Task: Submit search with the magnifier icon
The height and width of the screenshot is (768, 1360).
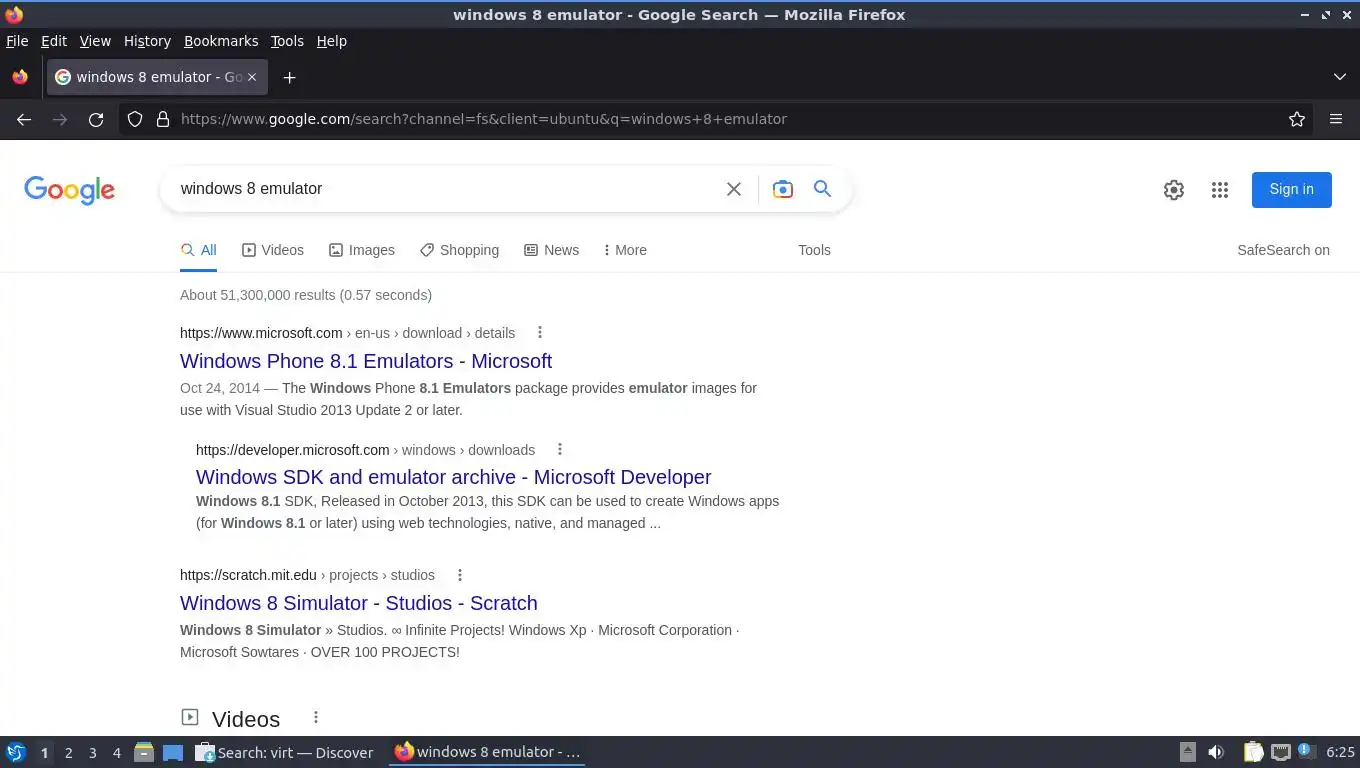Action: [822, 189]
